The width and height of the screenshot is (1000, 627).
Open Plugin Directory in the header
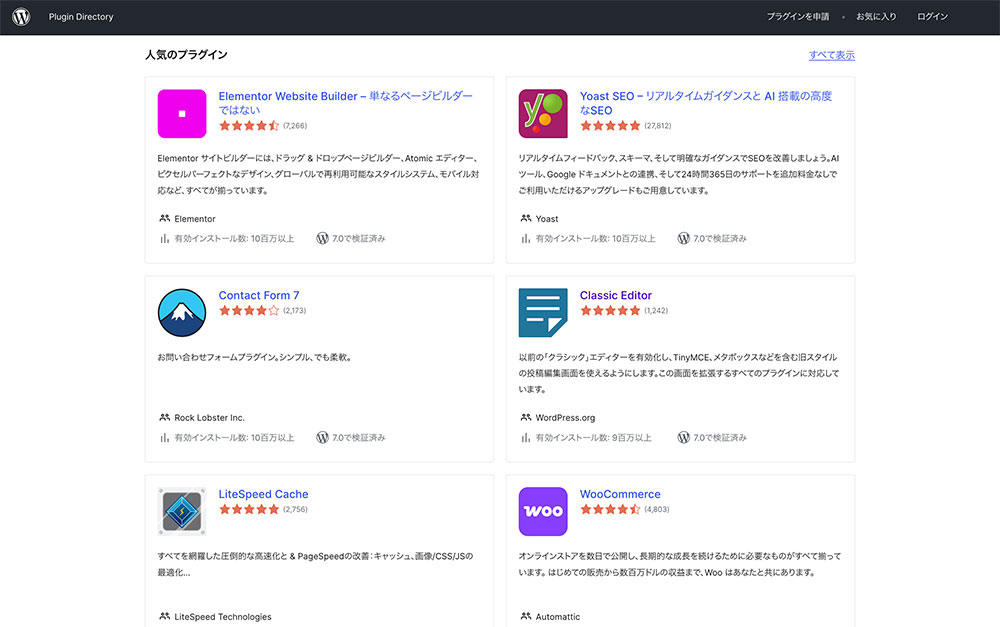click(81, 17)
